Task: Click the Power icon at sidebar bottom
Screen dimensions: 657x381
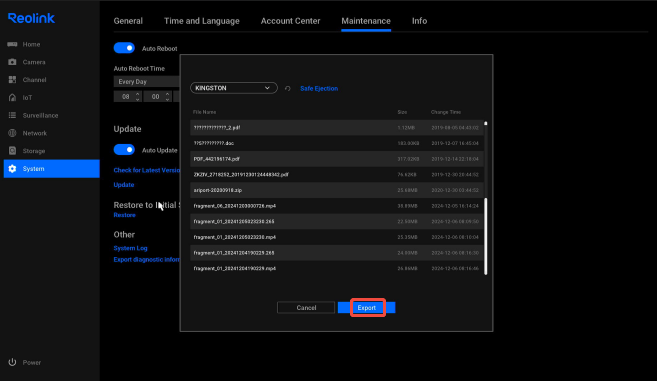Action: click(x=12, y=362)
